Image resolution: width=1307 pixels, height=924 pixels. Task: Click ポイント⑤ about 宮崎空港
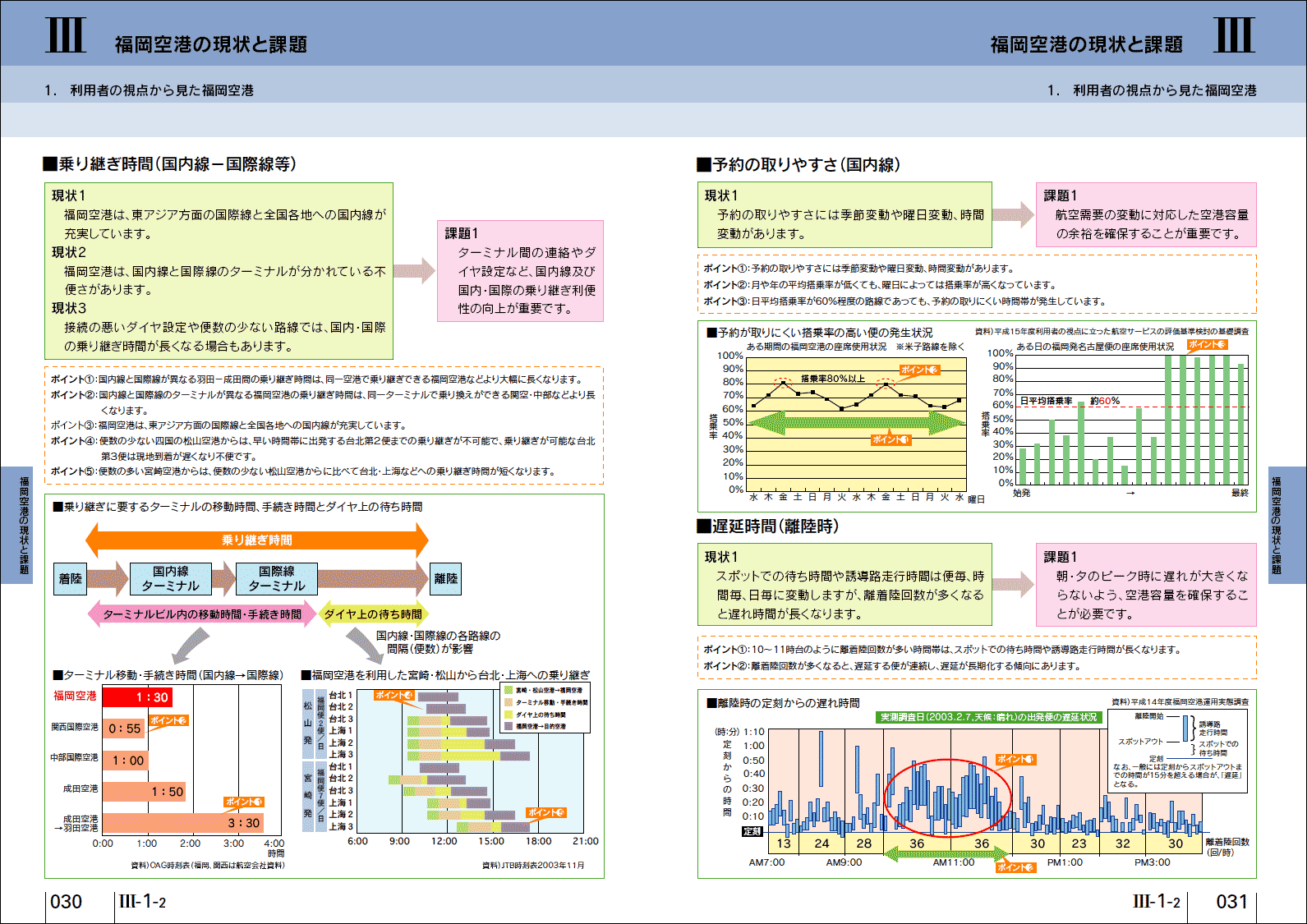pyautogui.click(x=303, y=471)
